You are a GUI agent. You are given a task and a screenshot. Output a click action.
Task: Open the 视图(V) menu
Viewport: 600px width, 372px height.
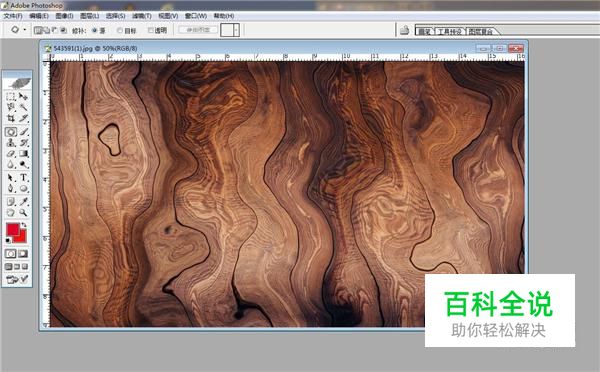click(x=168, y=16)
